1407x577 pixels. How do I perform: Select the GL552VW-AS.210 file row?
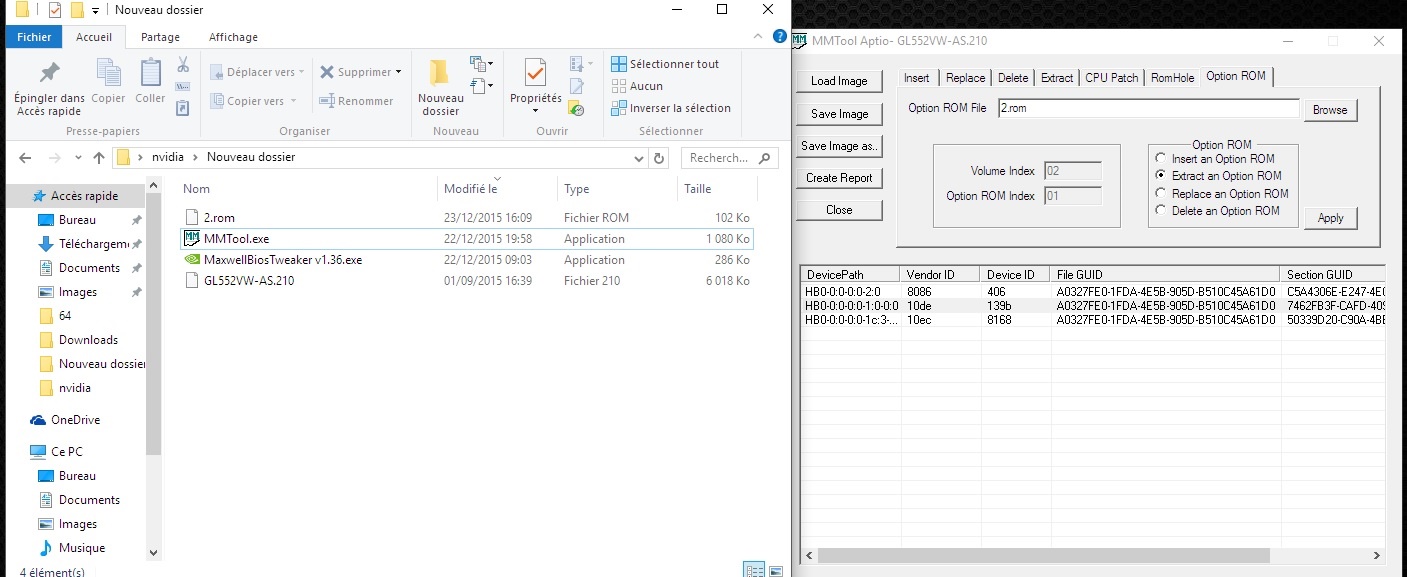point(467,281)
